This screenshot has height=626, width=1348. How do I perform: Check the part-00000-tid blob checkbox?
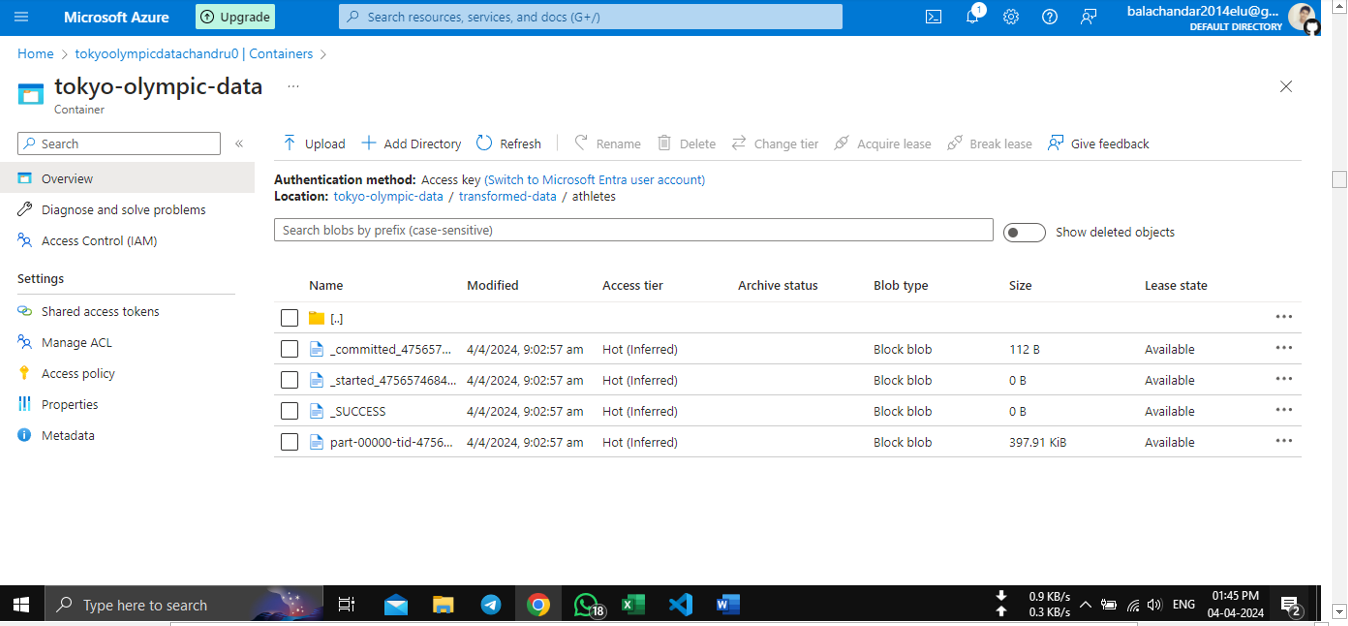pyautogui.click(x=289, y=442)
